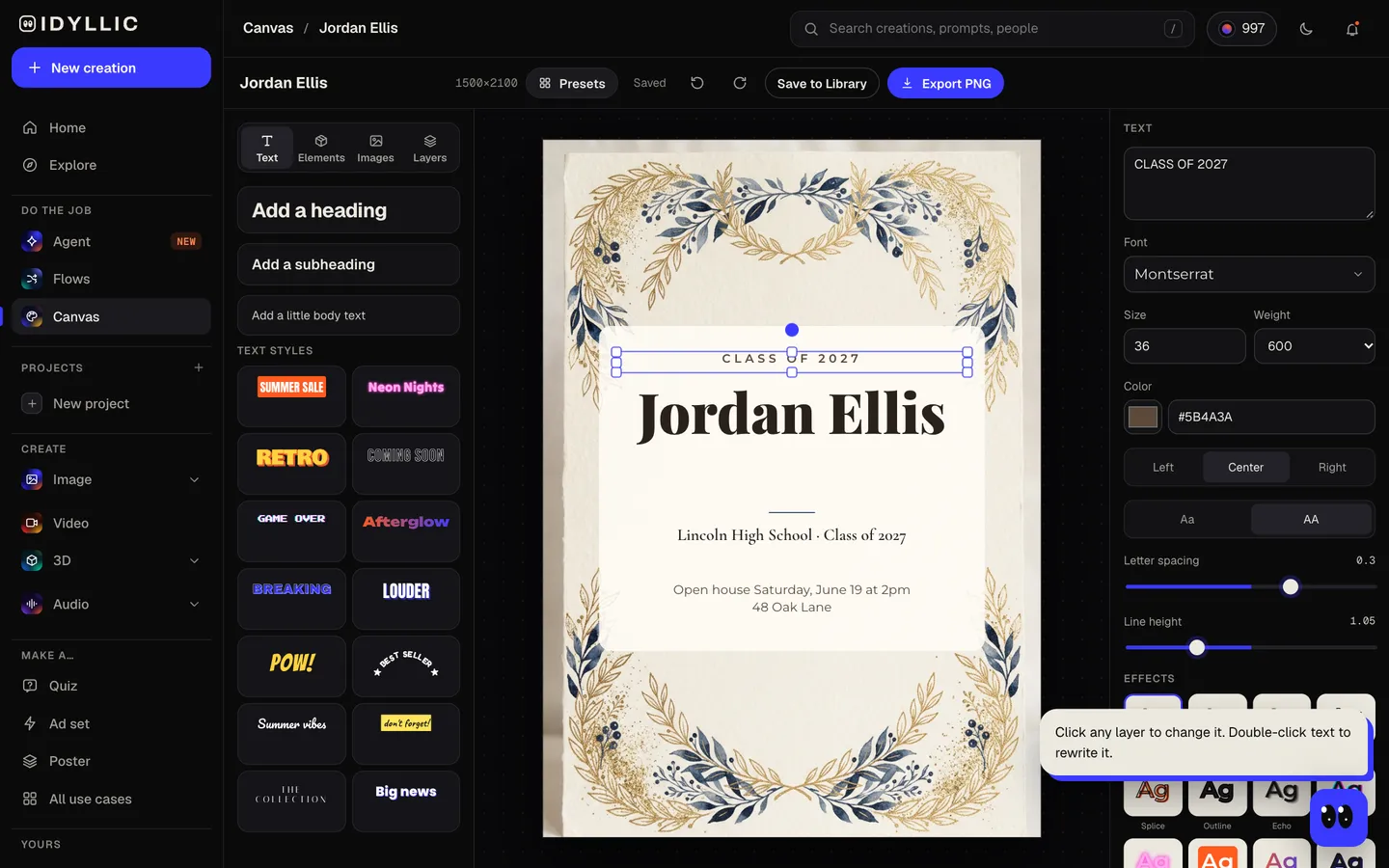Select uppercase AA option
This screenshot has width=1389, height=868.
1311,519
